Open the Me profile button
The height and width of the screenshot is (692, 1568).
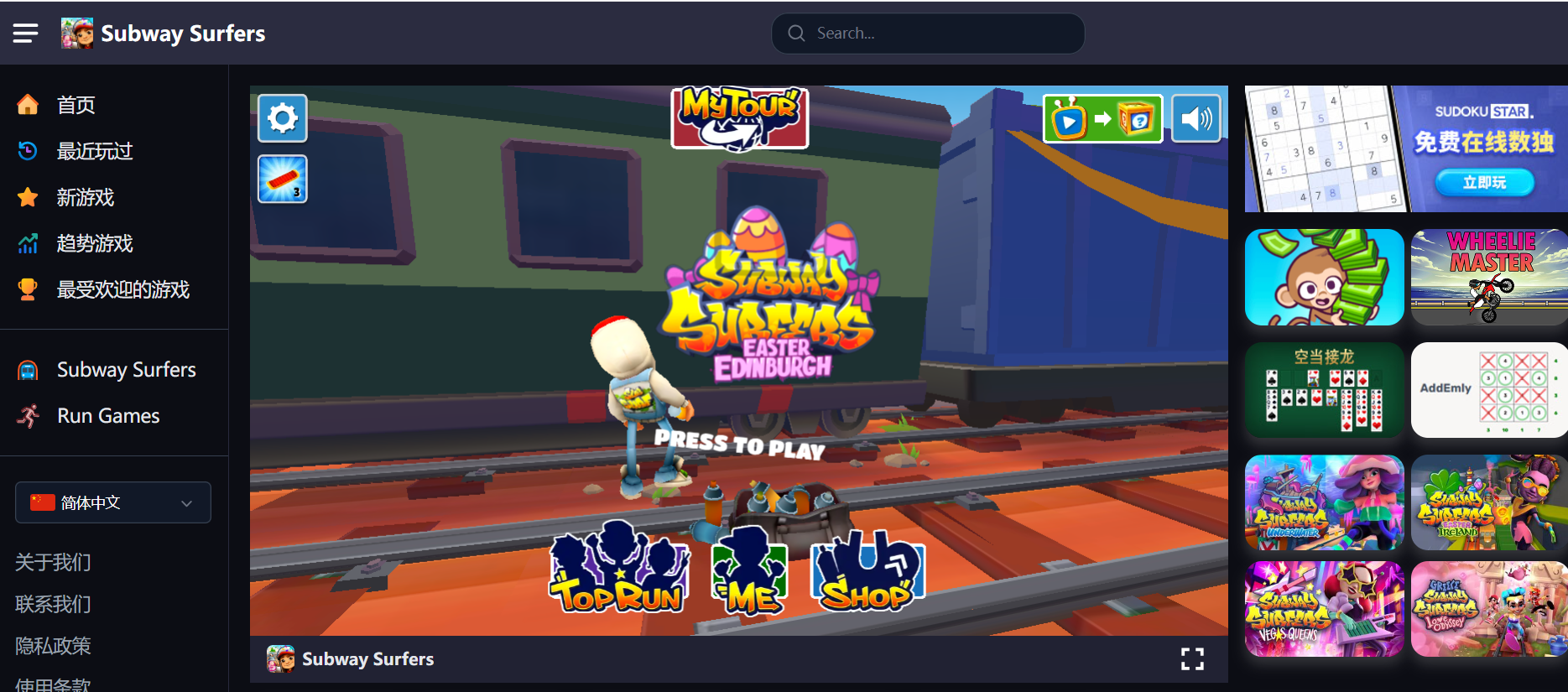click(749, 570)
